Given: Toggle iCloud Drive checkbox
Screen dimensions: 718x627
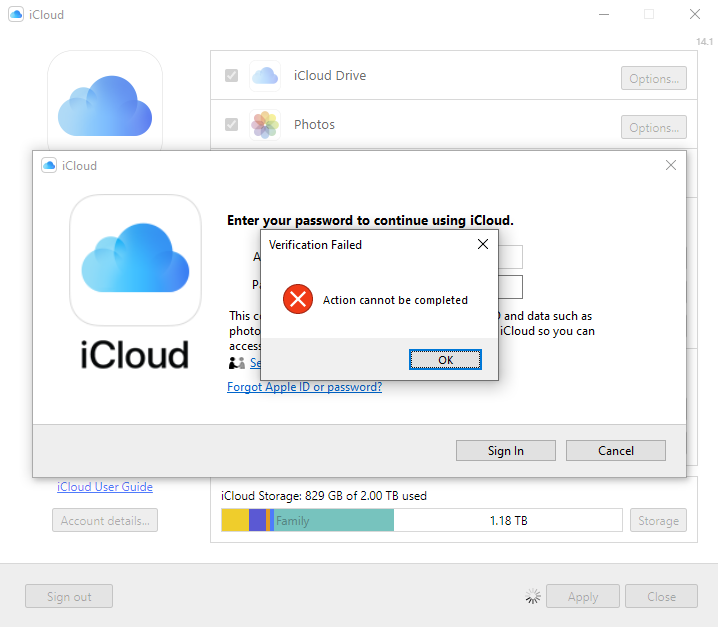Looking at the screenshot, I should tap(231, 75).
